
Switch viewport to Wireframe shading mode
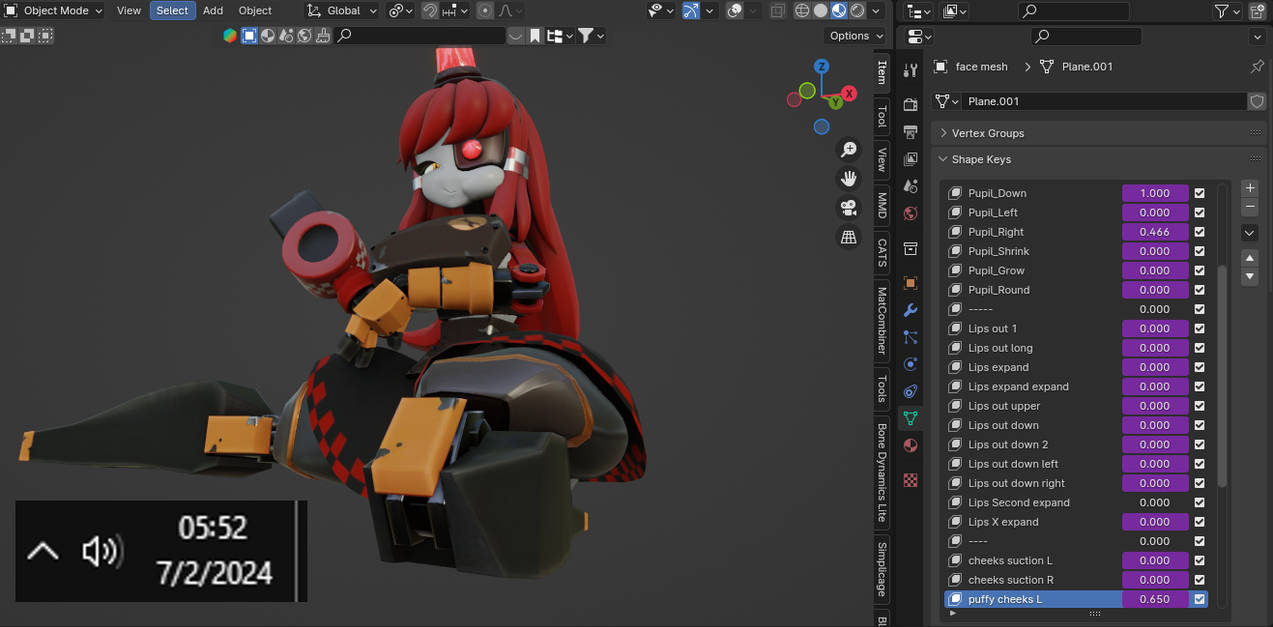click(x=802, y=10)
